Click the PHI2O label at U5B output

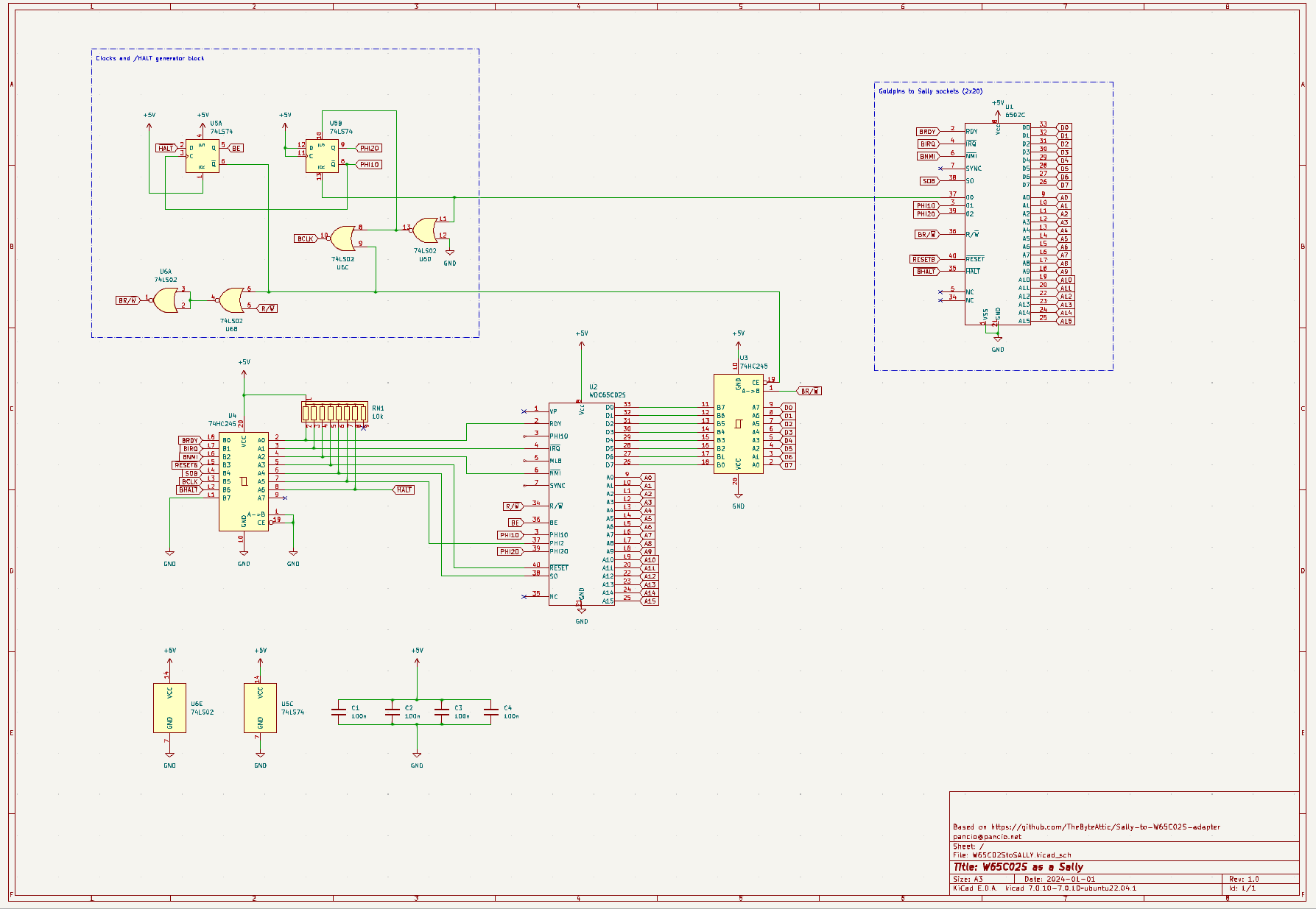coord(368,148)
